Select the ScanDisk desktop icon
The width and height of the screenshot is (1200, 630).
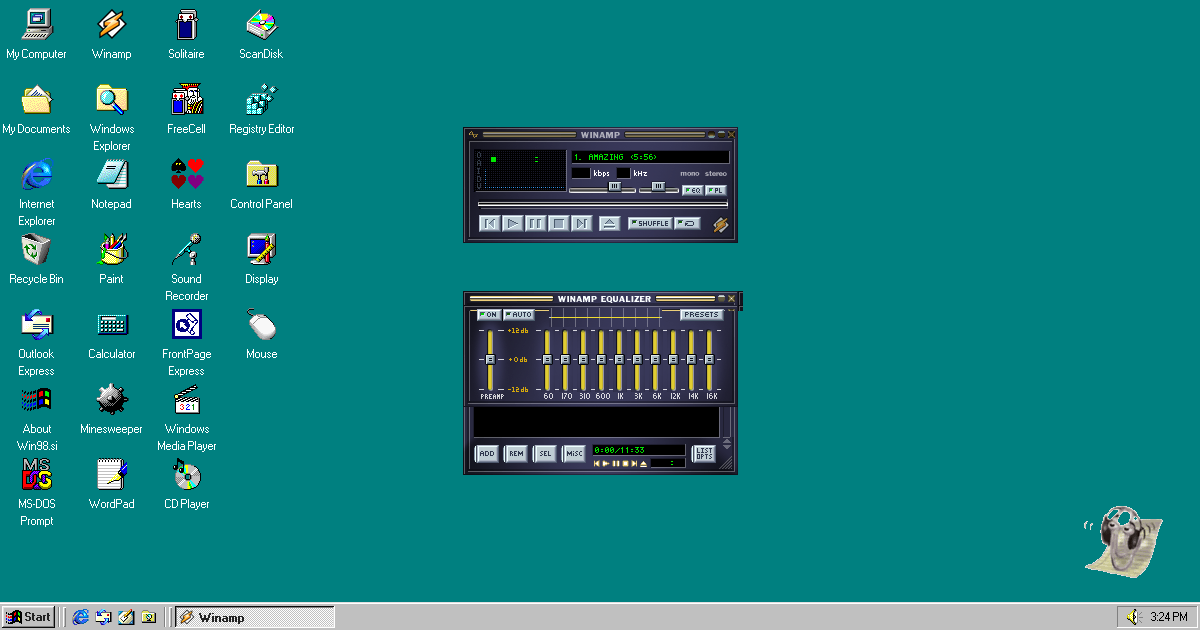(x=261, y=35)
